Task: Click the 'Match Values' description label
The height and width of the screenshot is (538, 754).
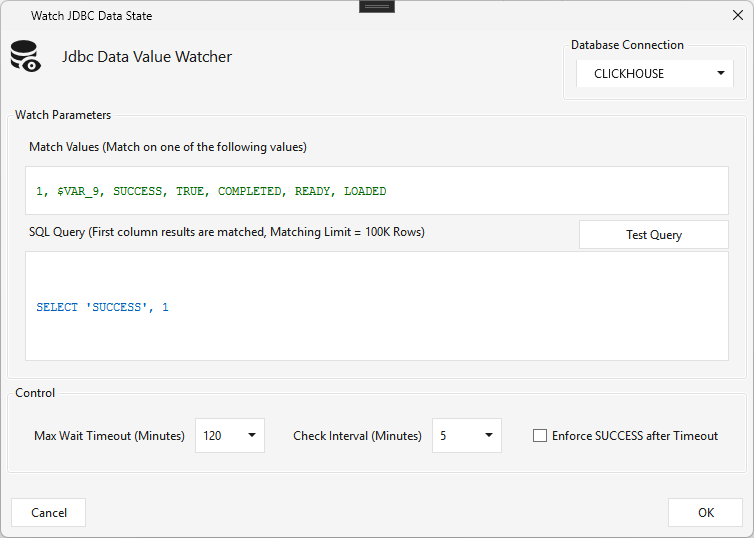Action: pos(168,147)
